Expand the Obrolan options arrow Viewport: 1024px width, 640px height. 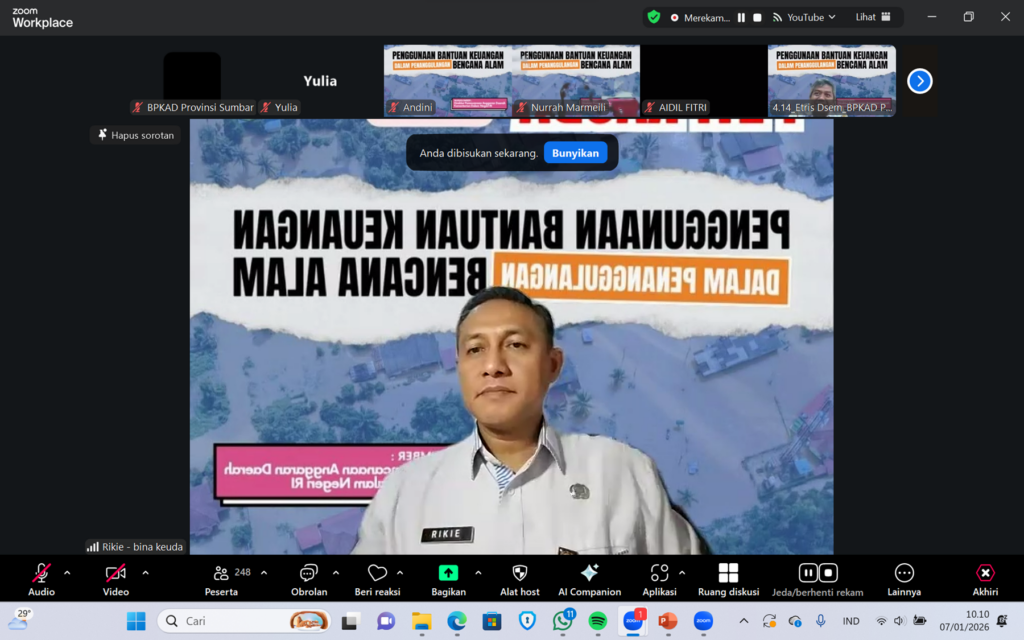pyautogui.click(x=336, y=573)
